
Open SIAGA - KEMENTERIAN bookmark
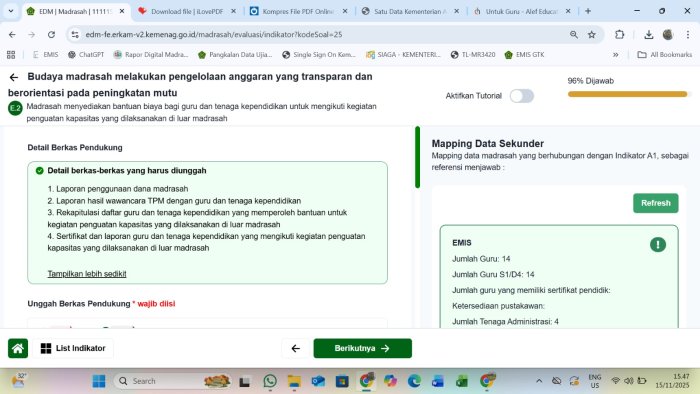click(403, 54)
